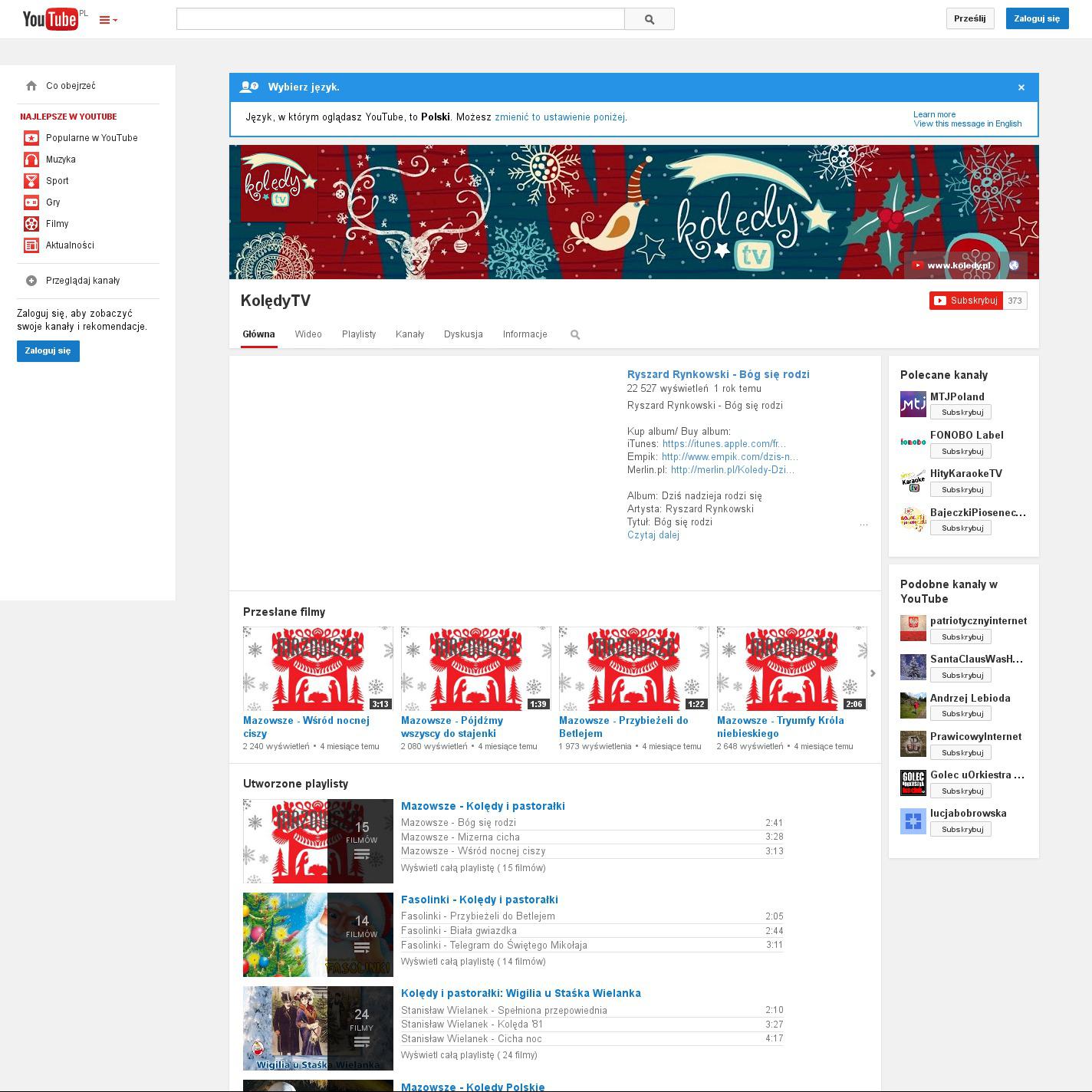Click the Gry gamepad icon
Screen dimensions: 1092x1092
(x=31, y=202)
